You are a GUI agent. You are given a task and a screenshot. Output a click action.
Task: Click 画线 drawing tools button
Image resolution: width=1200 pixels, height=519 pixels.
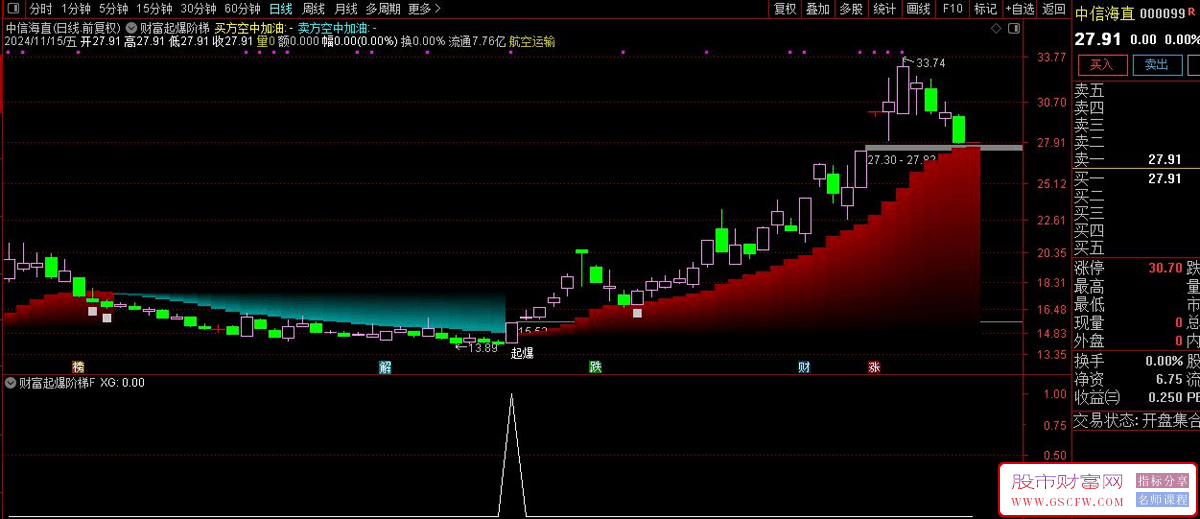pyautogui.click(x=918, y=9)
